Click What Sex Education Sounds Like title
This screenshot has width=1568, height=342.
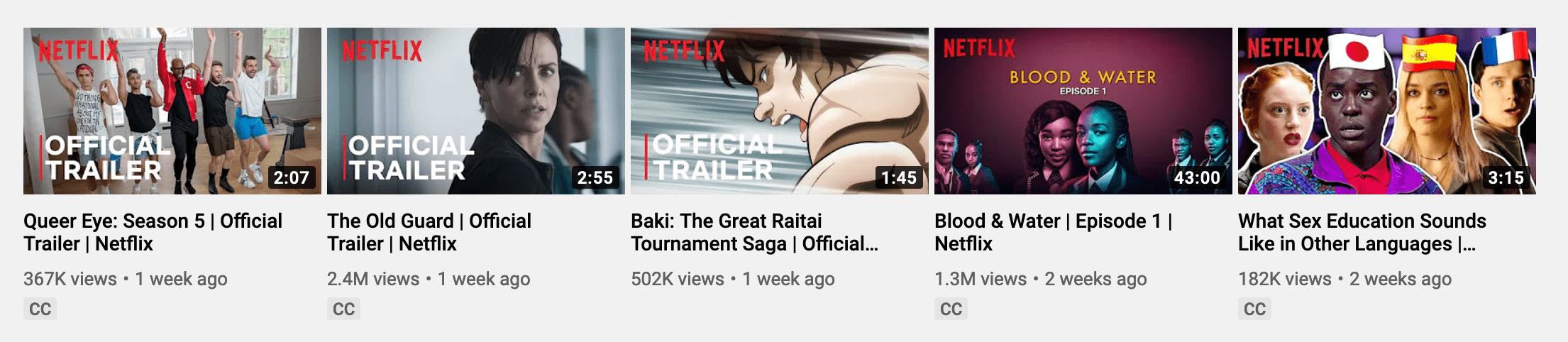(1362, 232)
